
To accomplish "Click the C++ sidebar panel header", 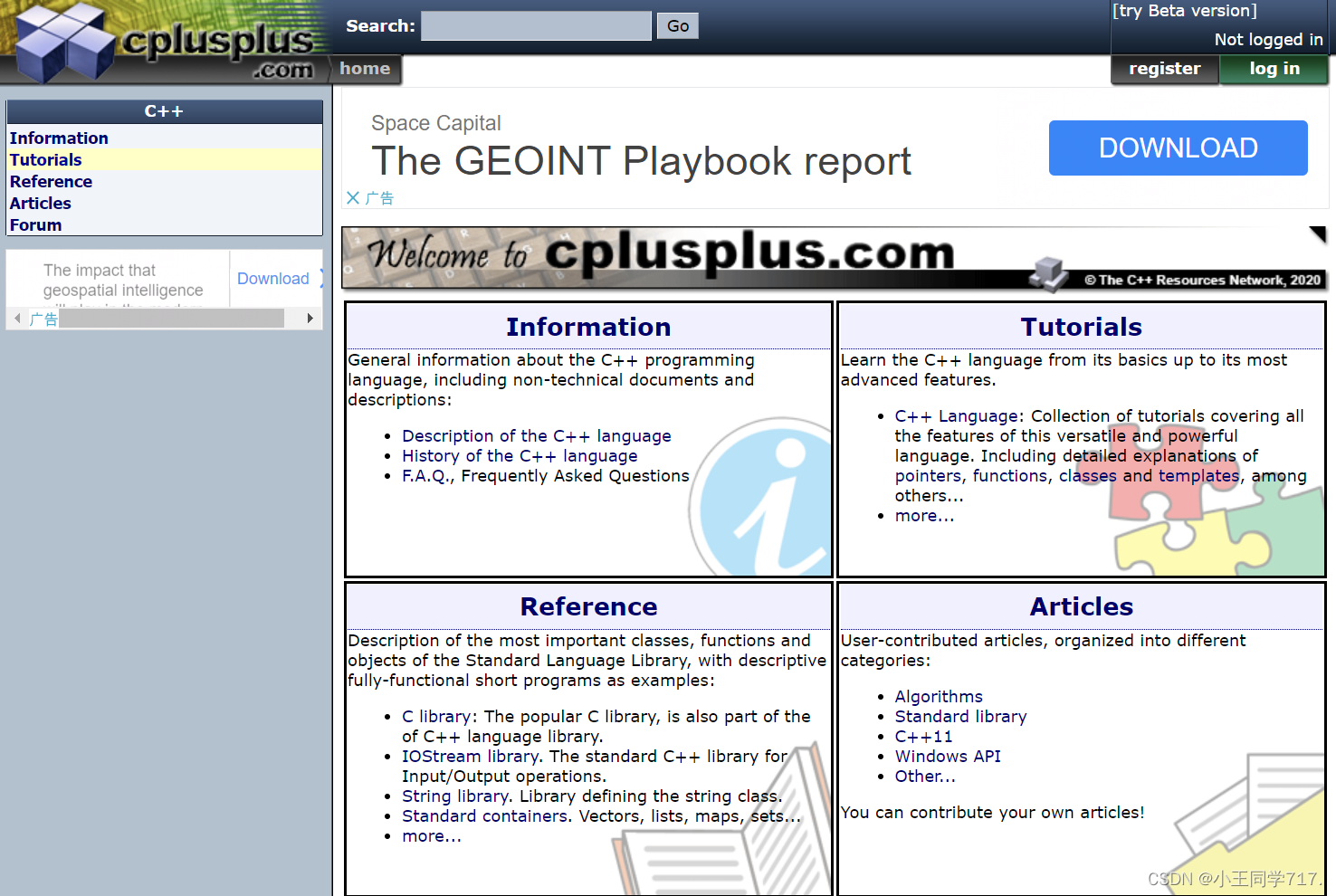I will [x=164, y=111].
